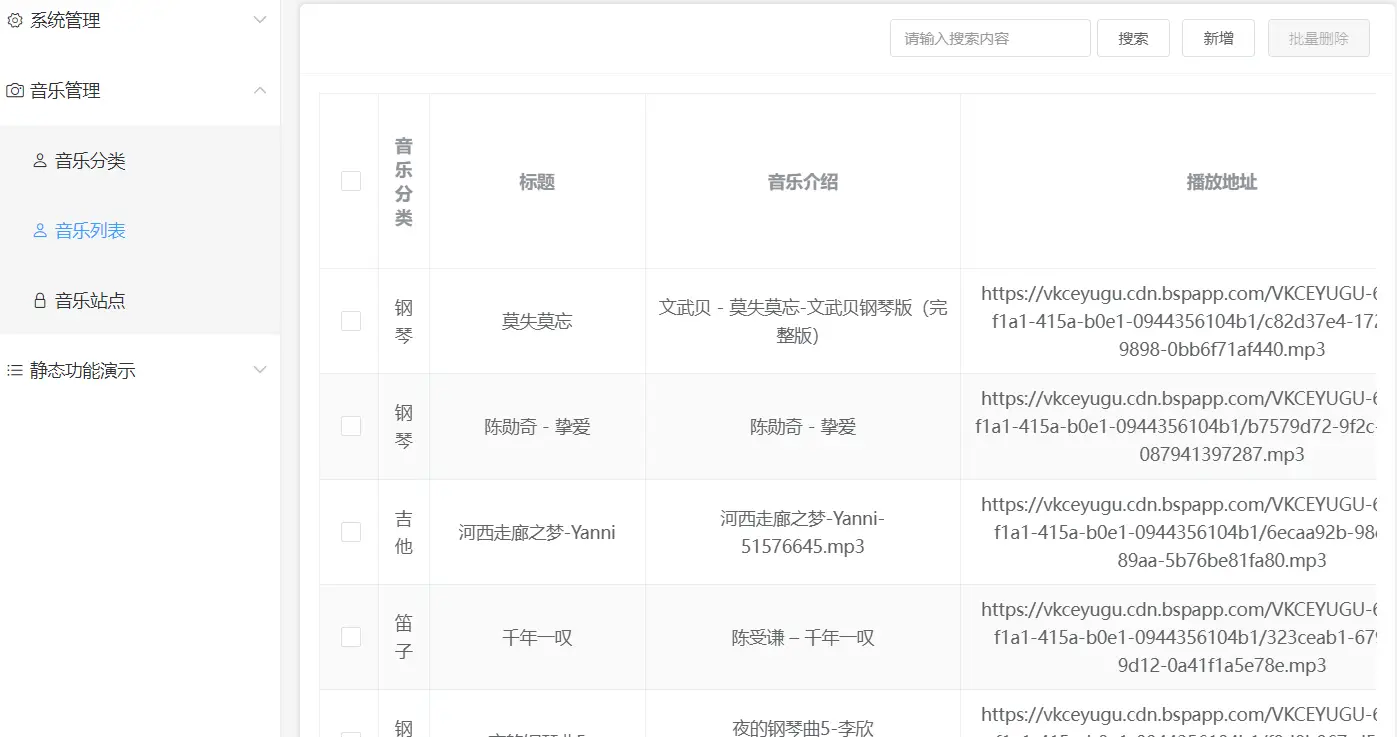Click the user icon beside 音乐列表

[x=40, y=231]
